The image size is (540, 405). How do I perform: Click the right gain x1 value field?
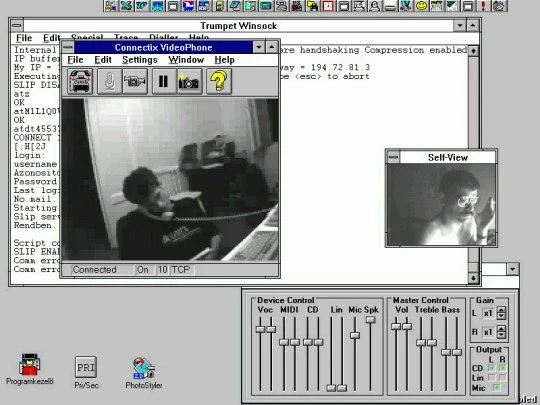pyautogui.click(x=488, y=332)
